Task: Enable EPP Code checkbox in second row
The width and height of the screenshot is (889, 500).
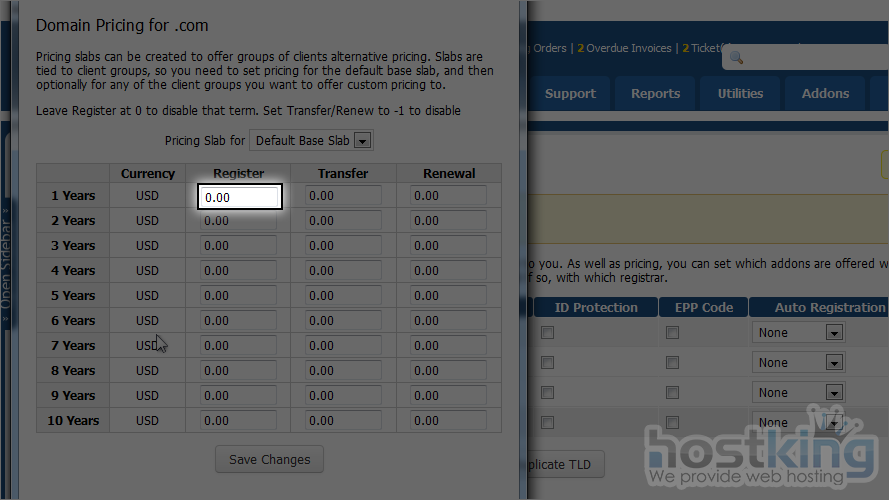Action: (x=672, y=363)
